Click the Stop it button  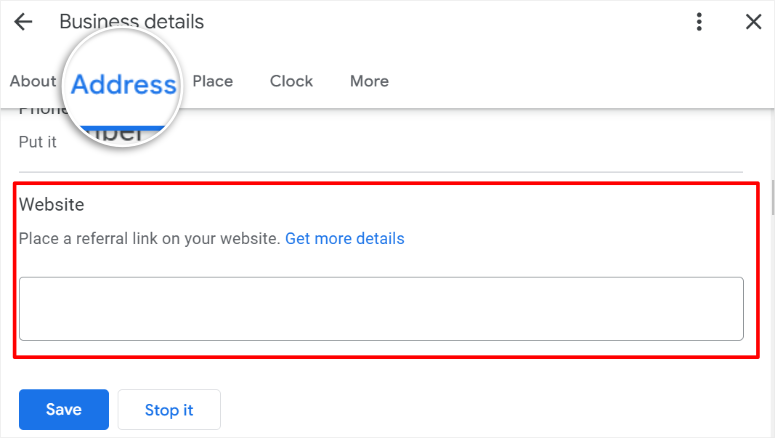[169, 410]
